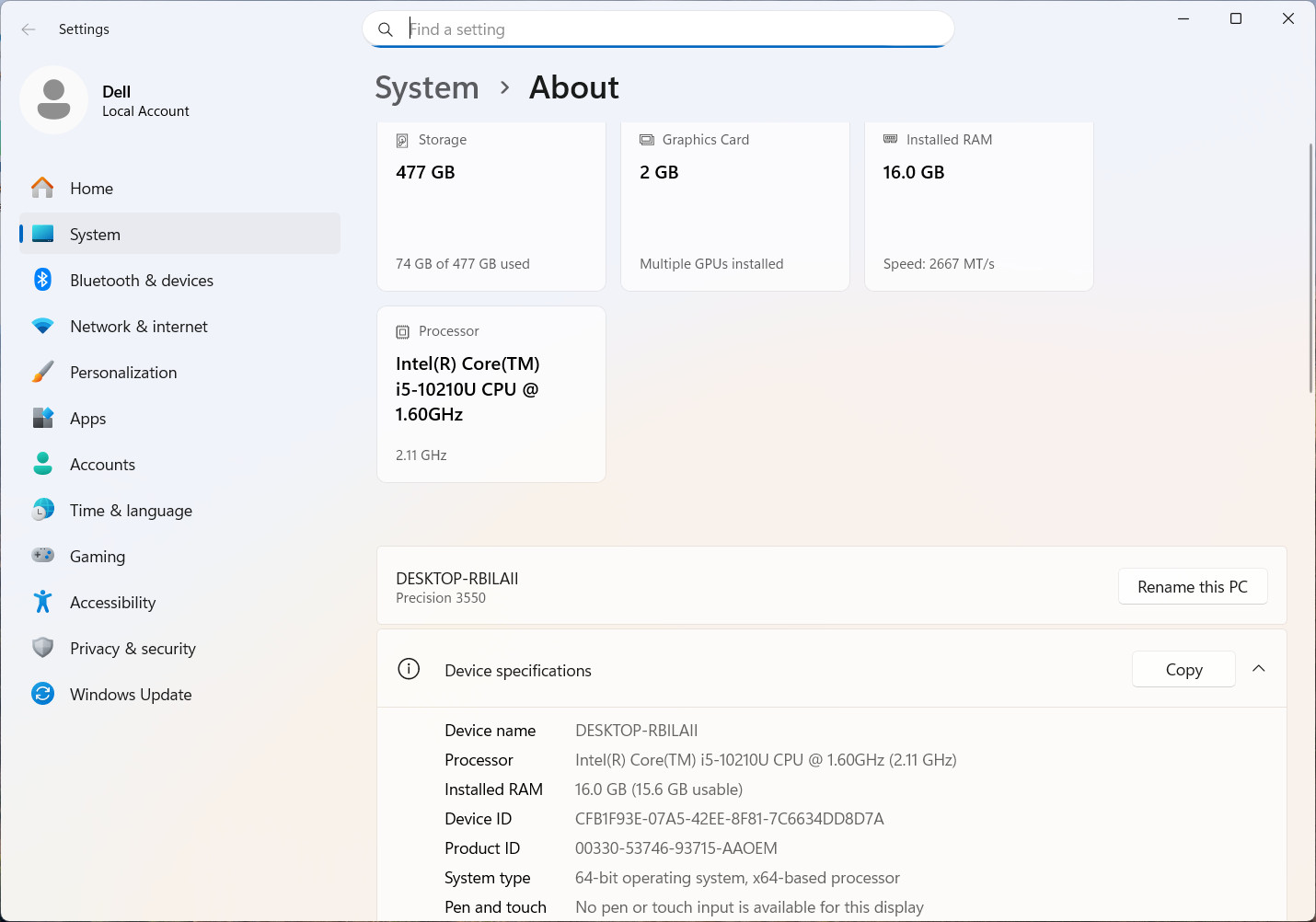Open Windows Update sync icon
Image resolution: width=1316 pixels, height=922 pixels.
(42, 694)
